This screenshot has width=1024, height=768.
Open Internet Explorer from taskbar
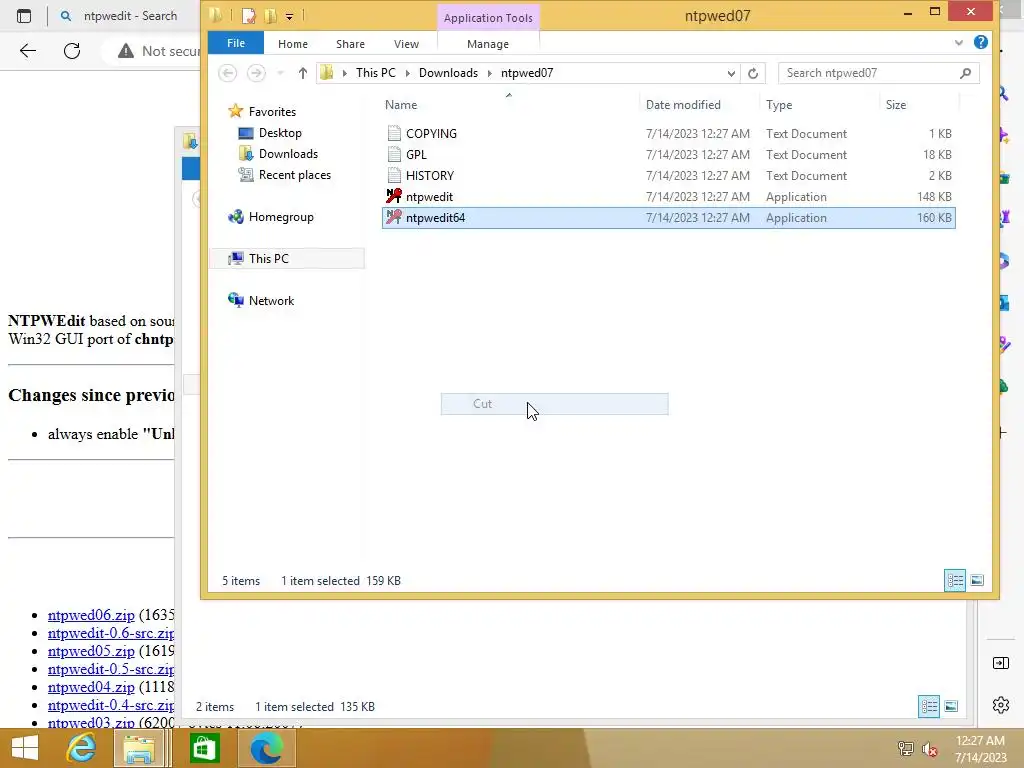pos(81,748)
